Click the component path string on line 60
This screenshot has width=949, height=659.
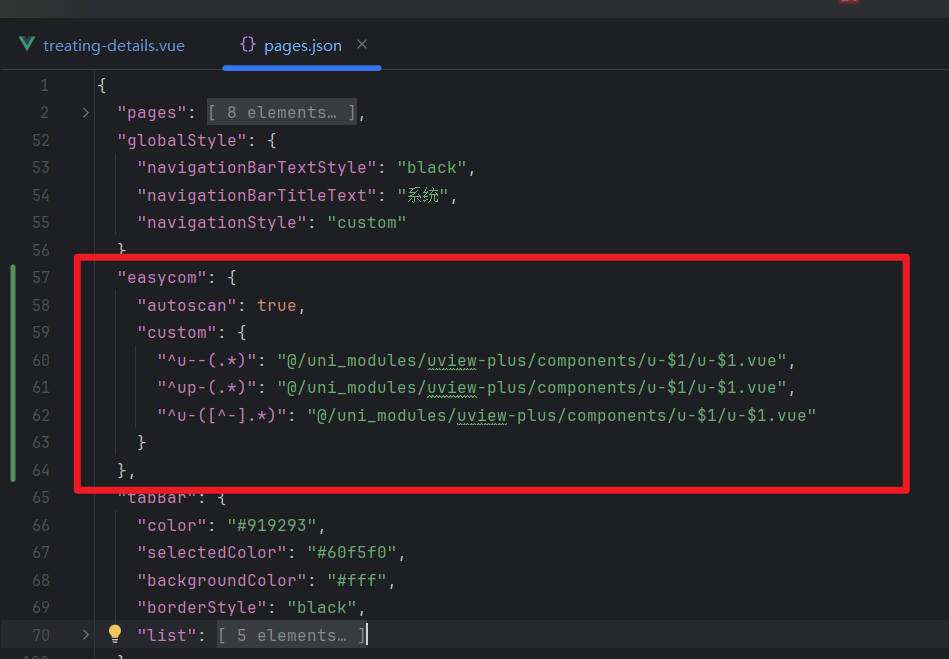pyautogui.click(x=531, y=361)
